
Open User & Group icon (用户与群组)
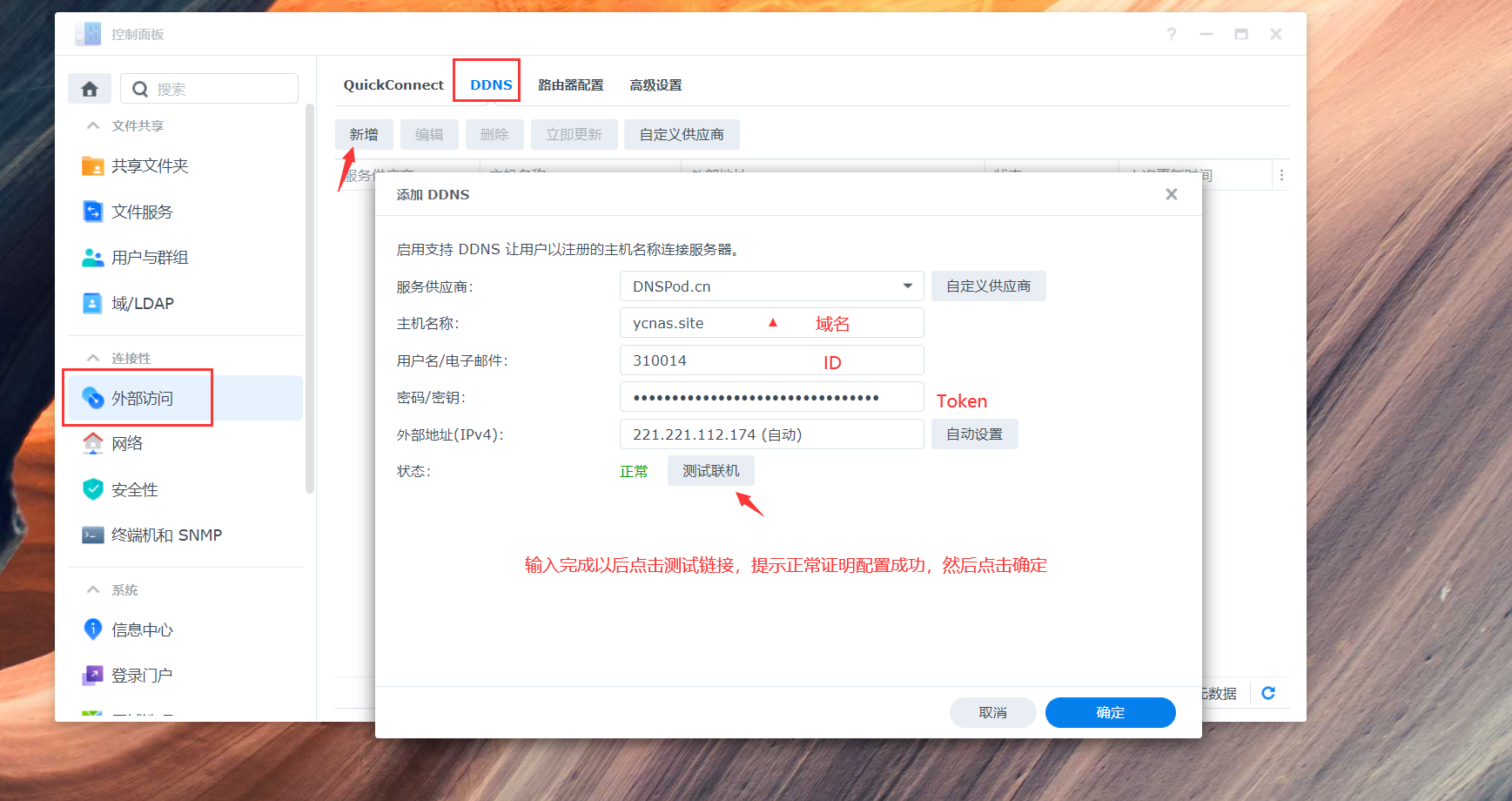tap(93, 258)
